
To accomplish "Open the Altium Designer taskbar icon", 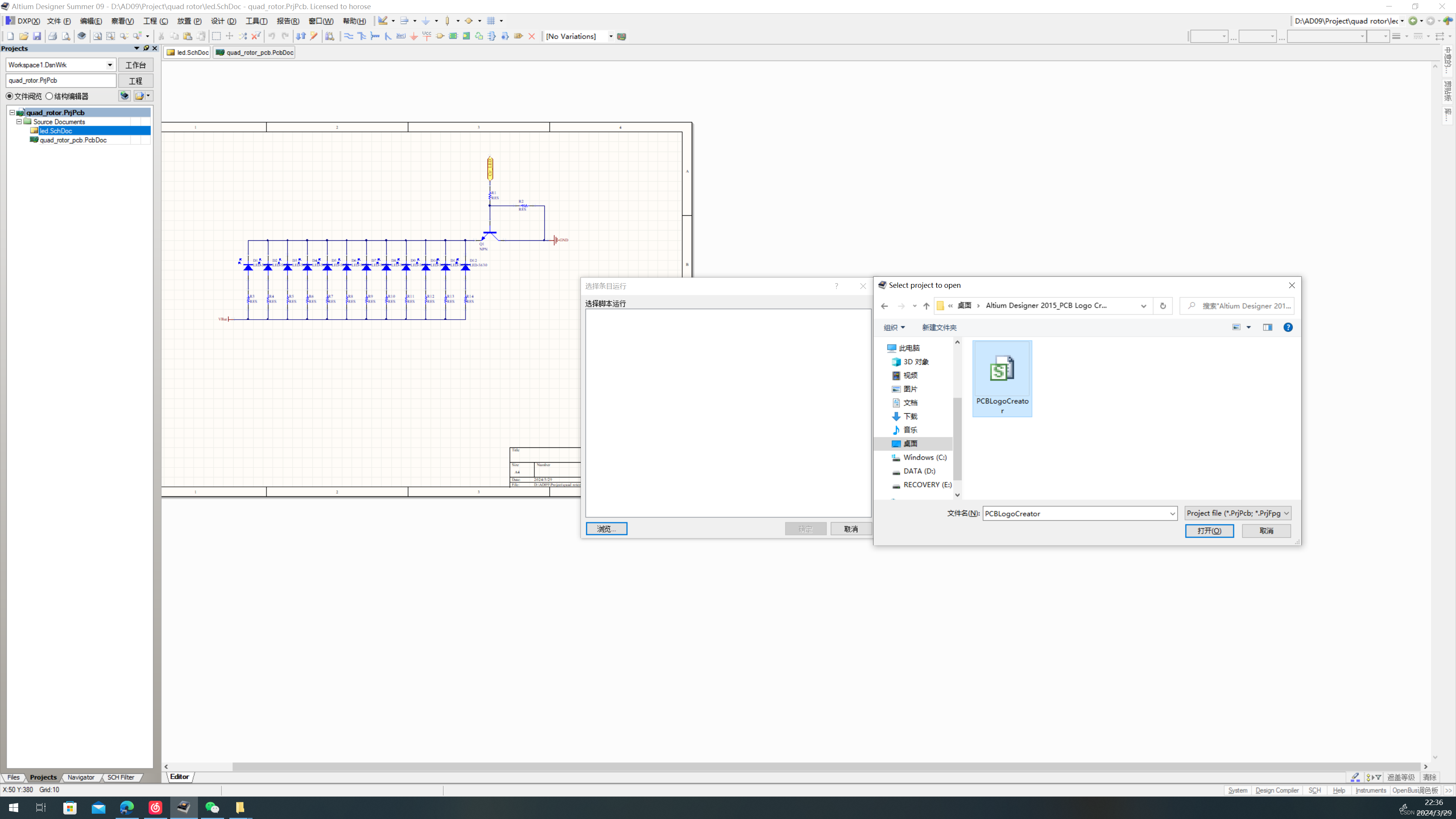I will pyautogui.click(x=184, y=807).
